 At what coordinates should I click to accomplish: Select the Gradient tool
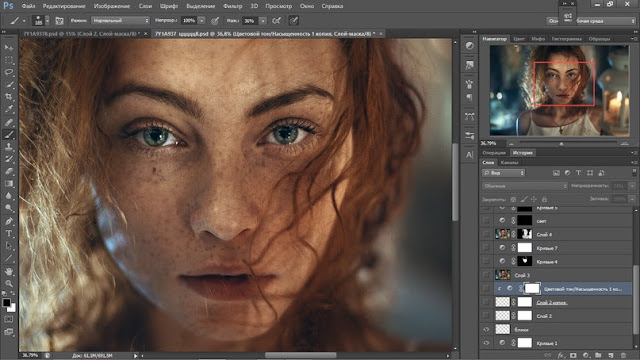pos(9,183)
